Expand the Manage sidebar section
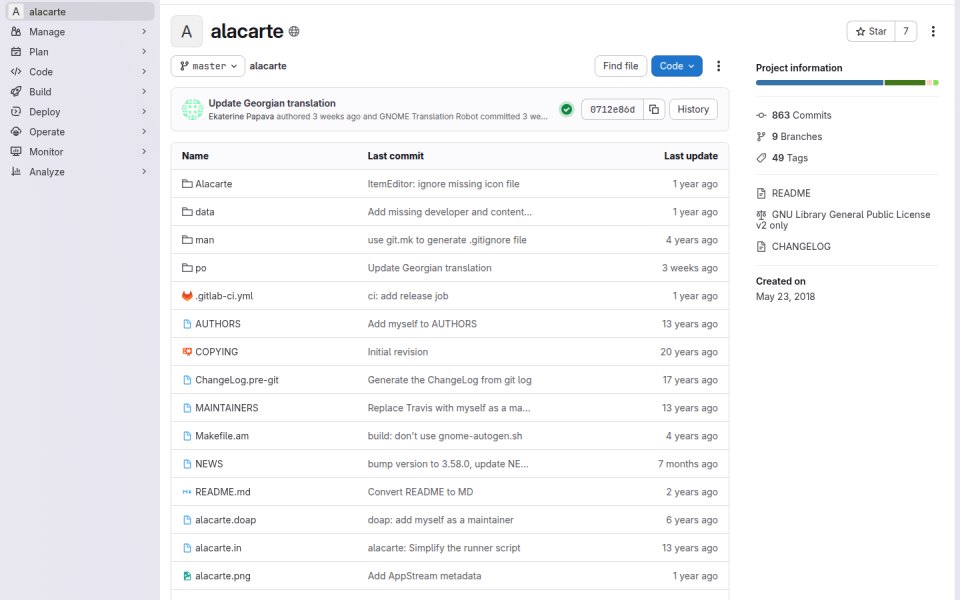Image resolution: width=960 pixels, height=600 pixels. click(80, 32)
